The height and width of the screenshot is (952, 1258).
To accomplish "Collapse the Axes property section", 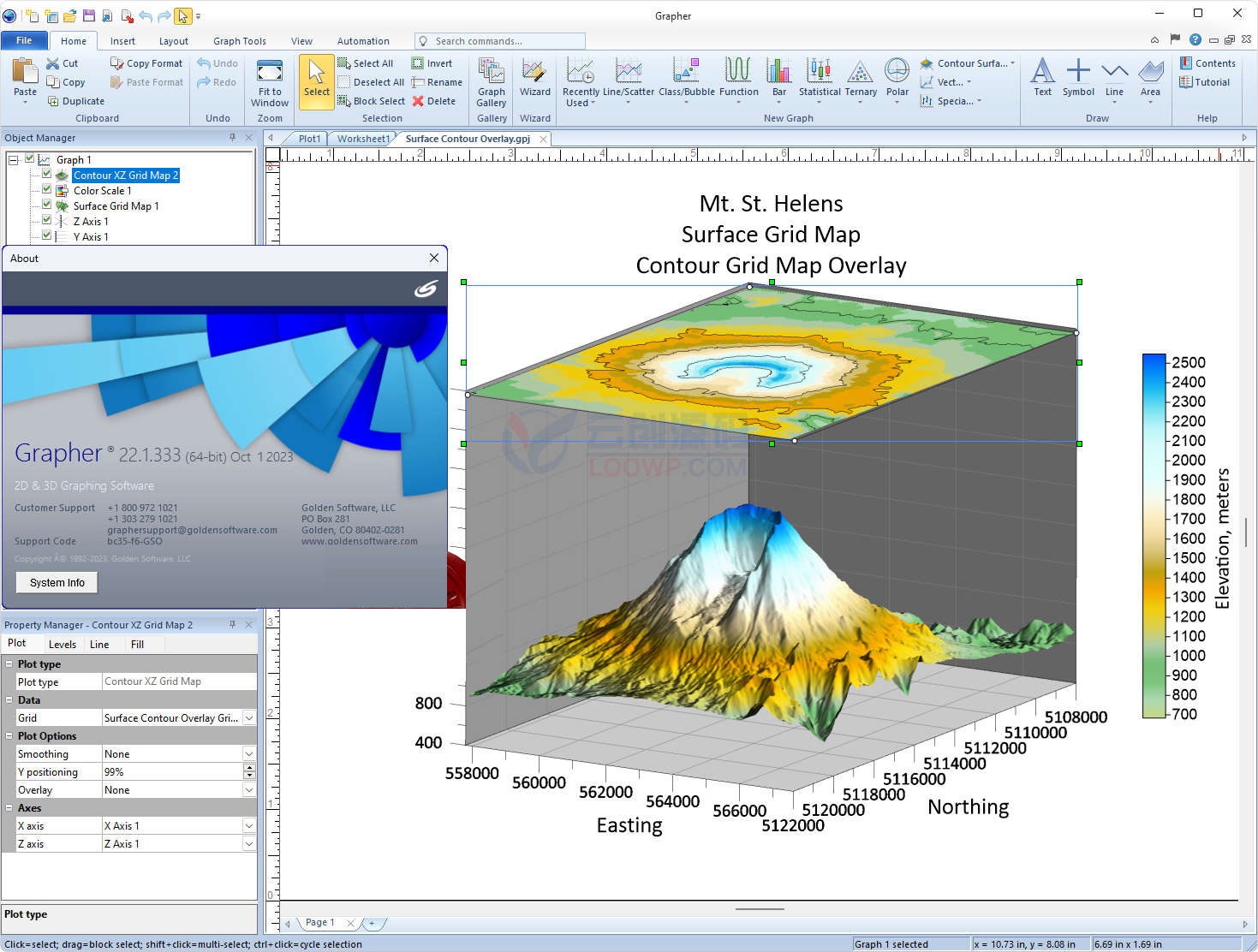I will [9, 808].
